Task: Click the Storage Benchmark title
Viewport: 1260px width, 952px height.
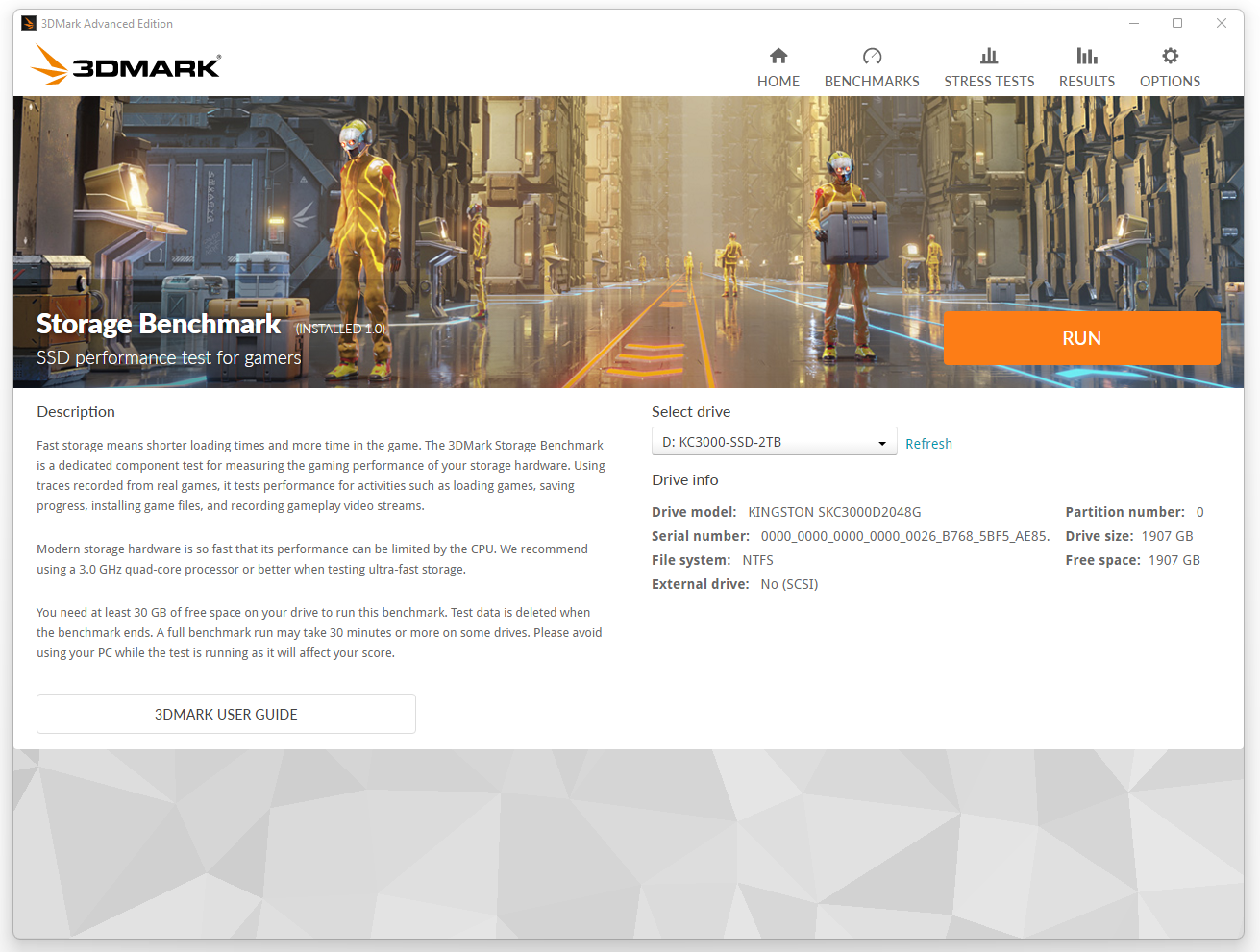Action: pos(159,324)
